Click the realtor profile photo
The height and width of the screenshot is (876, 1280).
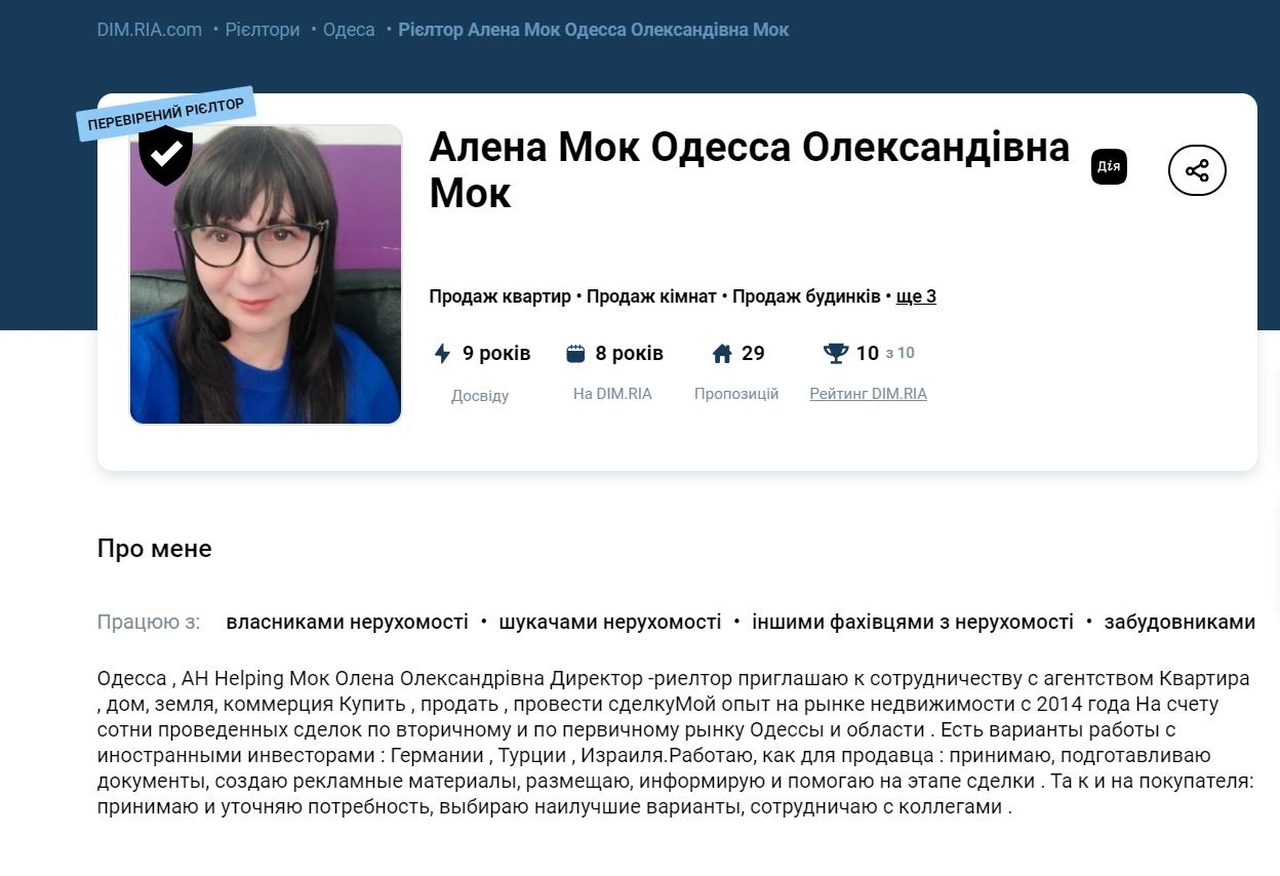click(265, 274)
